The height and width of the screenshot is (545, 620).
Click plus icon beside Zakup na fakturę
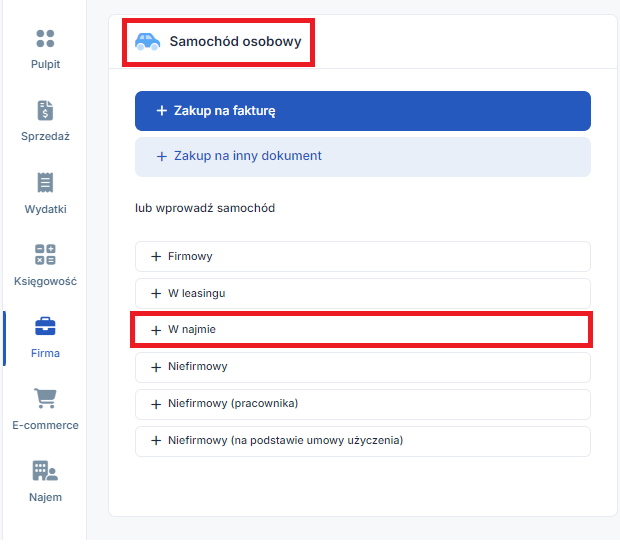(161, 111)
